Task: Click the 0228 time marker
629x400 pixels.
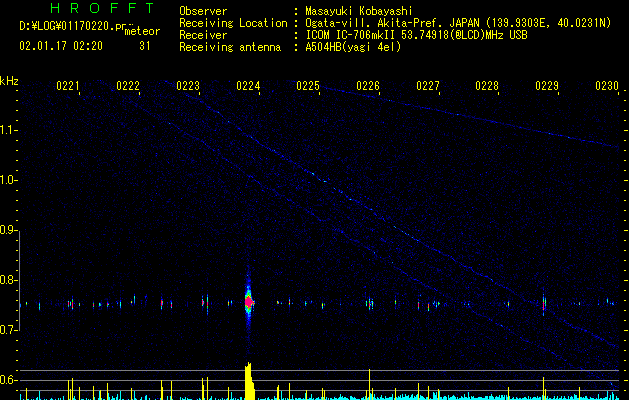Action: coord(487,86)
